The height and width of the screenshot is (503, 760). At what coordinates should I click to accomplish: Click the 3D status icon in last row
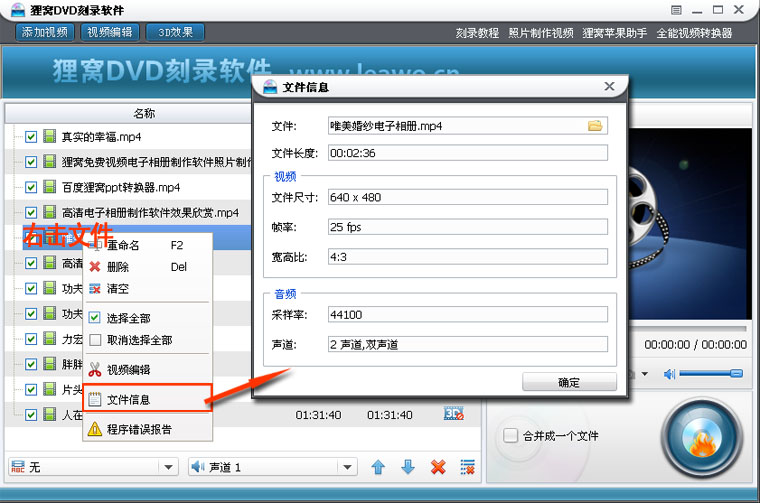pos(454,413)
